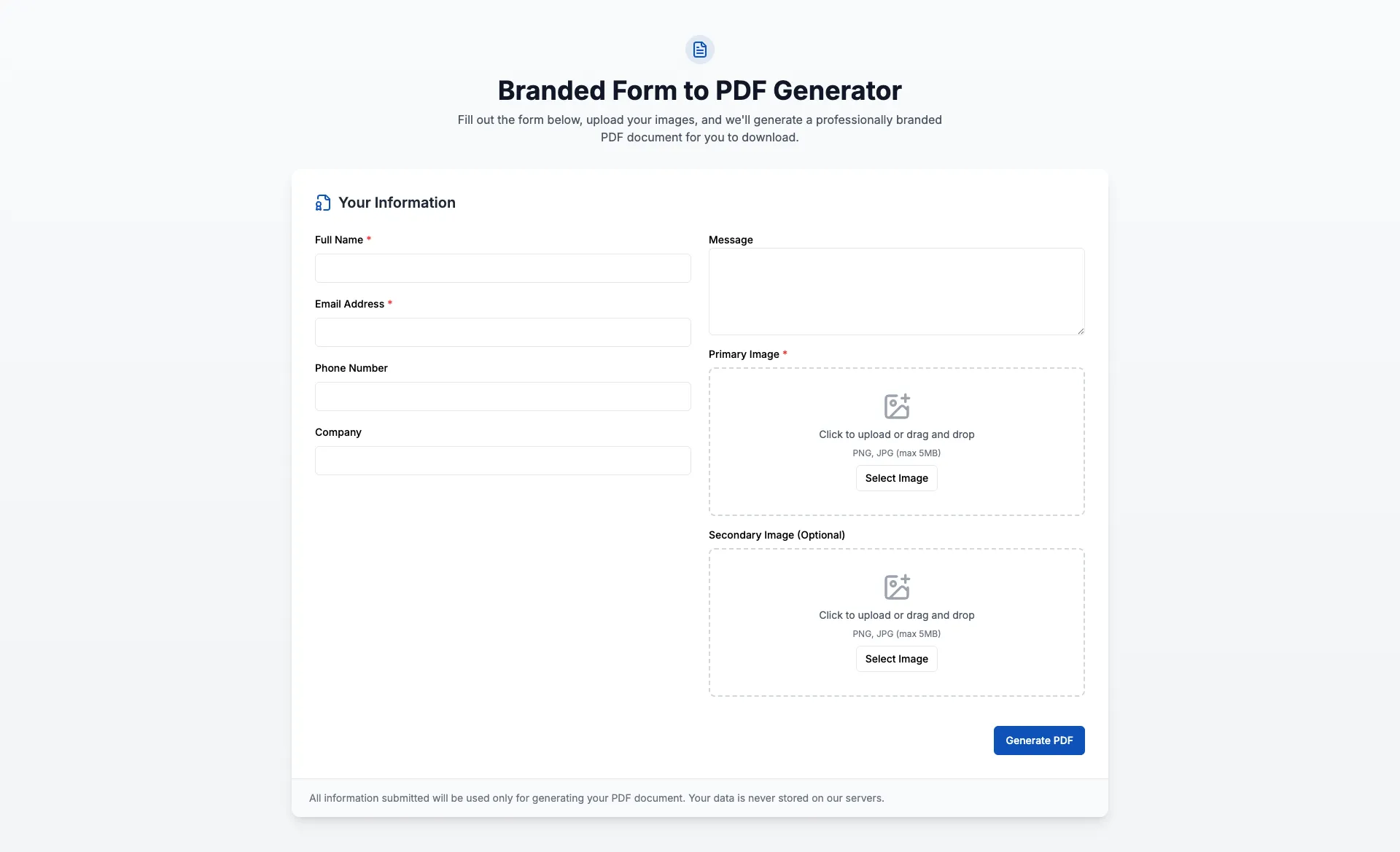This screenshot has height=852, width=1400.
Task: Click the resize handle on the Message textarea
Action: click(1081, 332)
